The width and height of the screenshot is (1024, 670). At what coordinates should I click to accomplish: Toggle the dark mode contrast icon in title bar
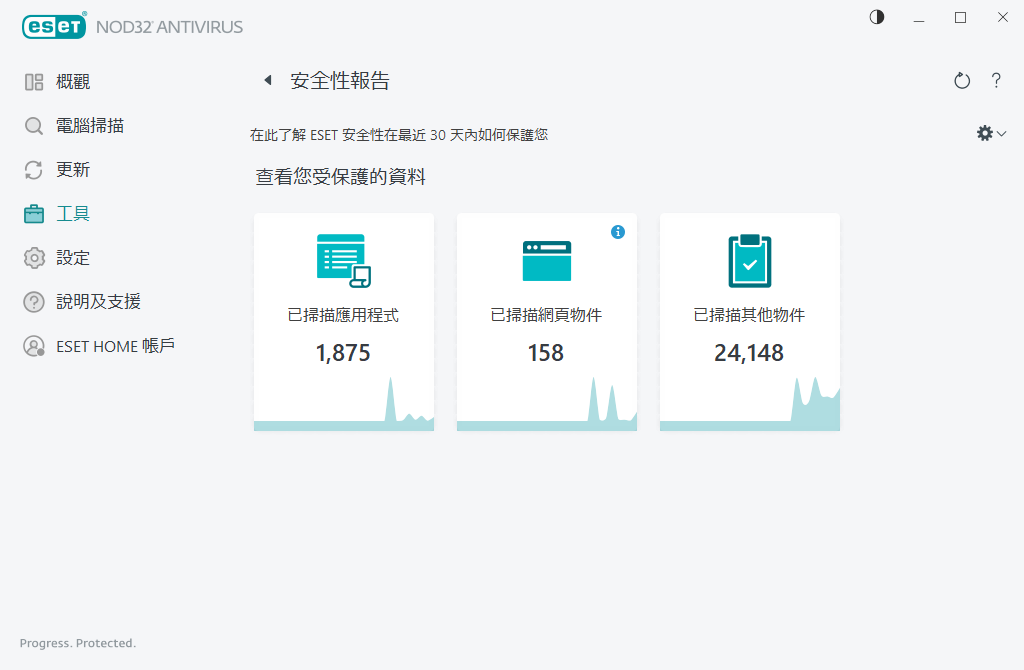click(x=876, y=17)
